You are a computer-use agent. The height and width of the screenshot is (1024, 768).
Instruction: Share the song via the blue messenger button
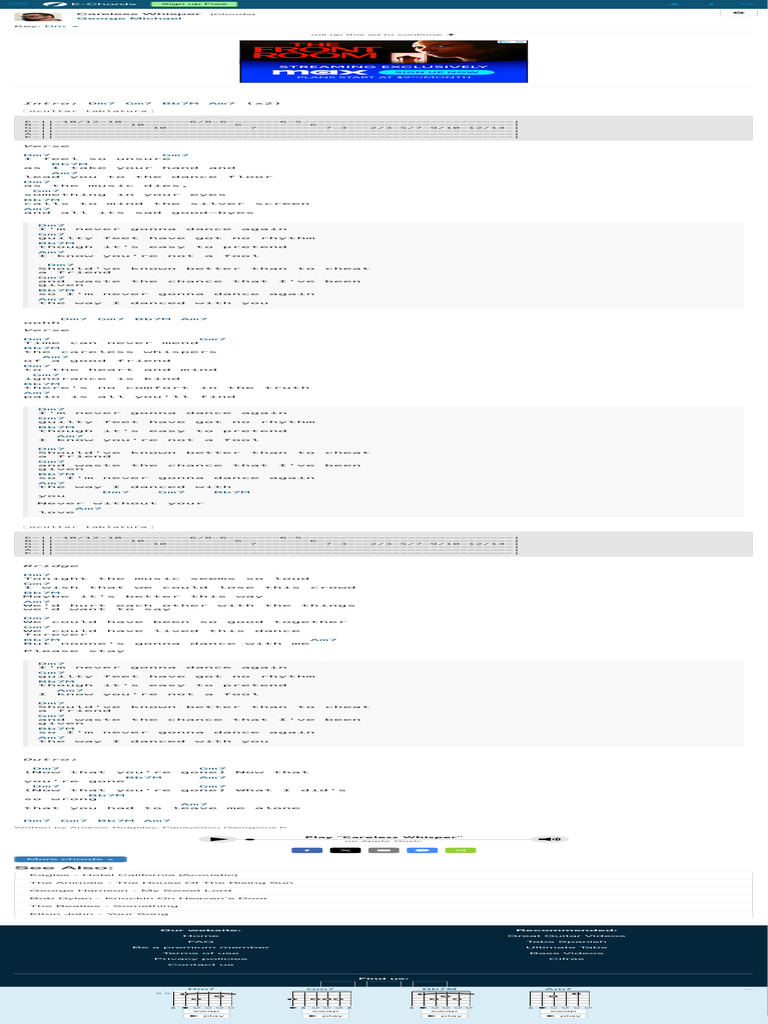(x=422, y=850)
